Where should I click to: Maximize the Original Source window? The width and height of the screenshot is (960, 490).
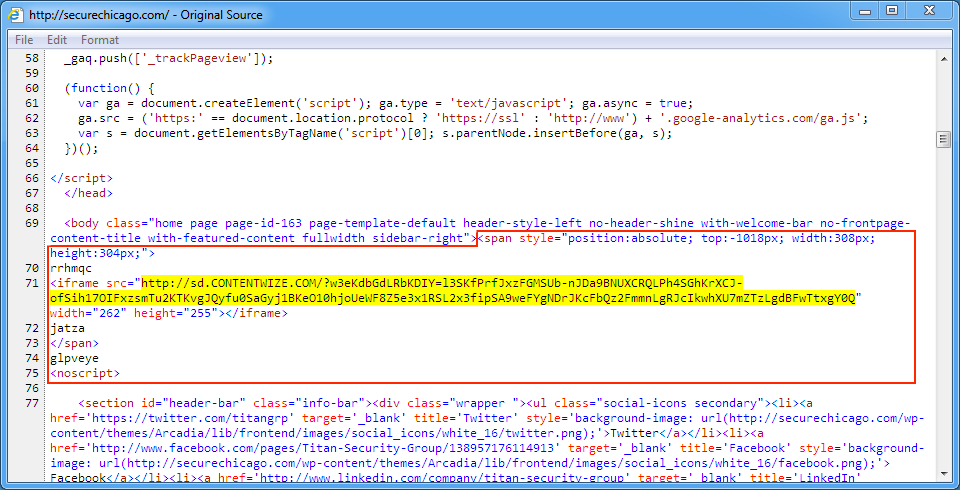click(x=892, y=10)
